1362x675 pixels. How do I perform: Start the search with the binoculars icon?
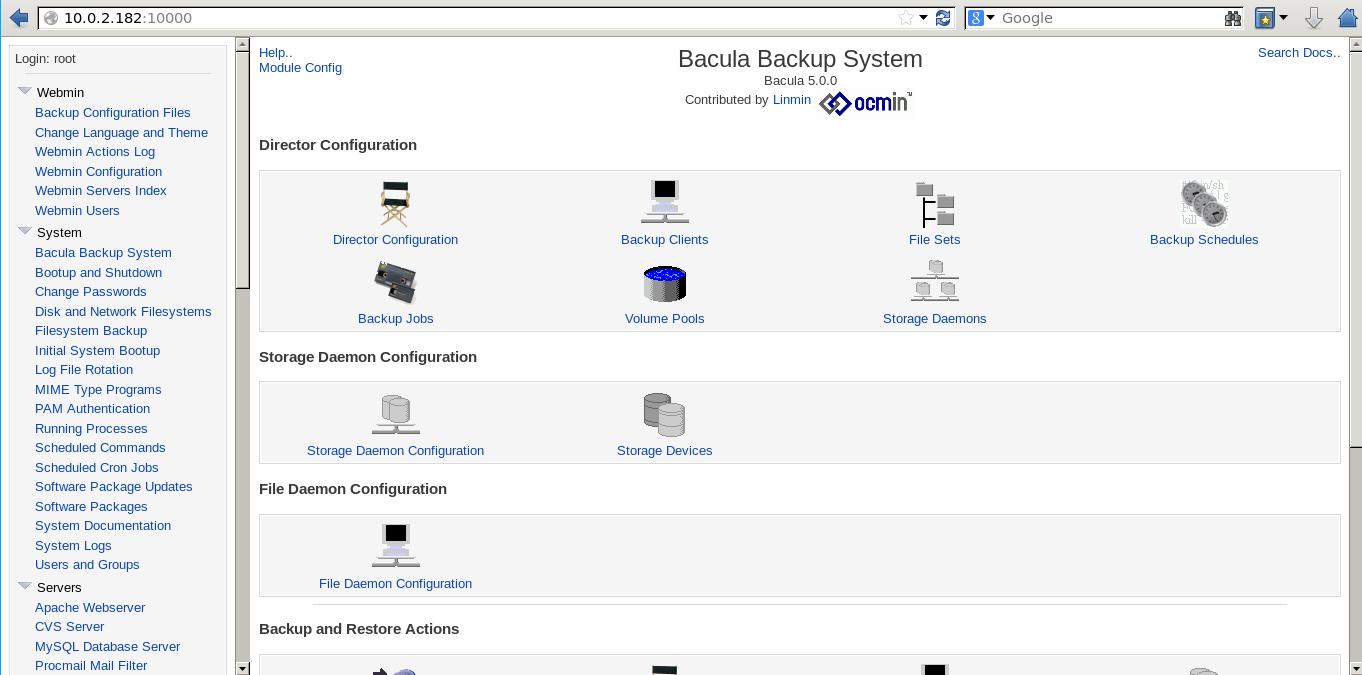[x=1233, y=18]
